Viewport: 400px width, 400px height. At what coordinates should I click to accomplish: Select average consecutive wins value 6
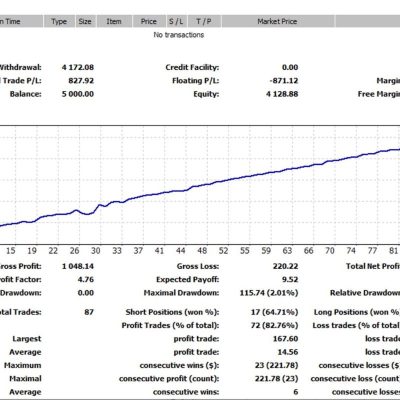pyautogui.click(x=296, y=392)
